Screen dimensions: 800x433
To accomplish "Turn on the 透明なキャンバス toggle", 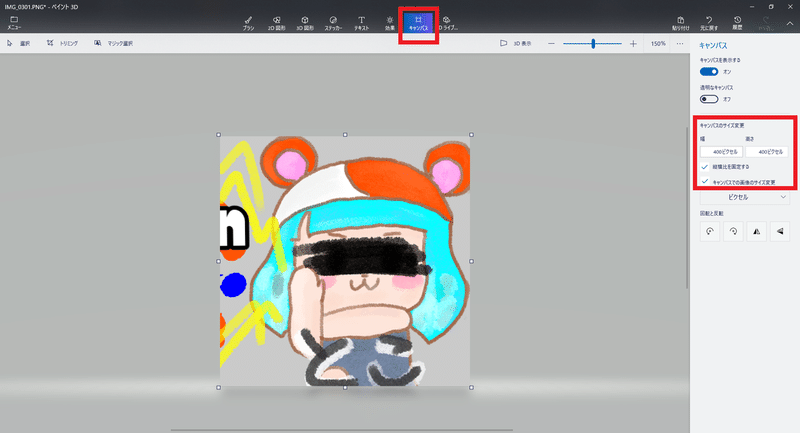I will [709, 99].
